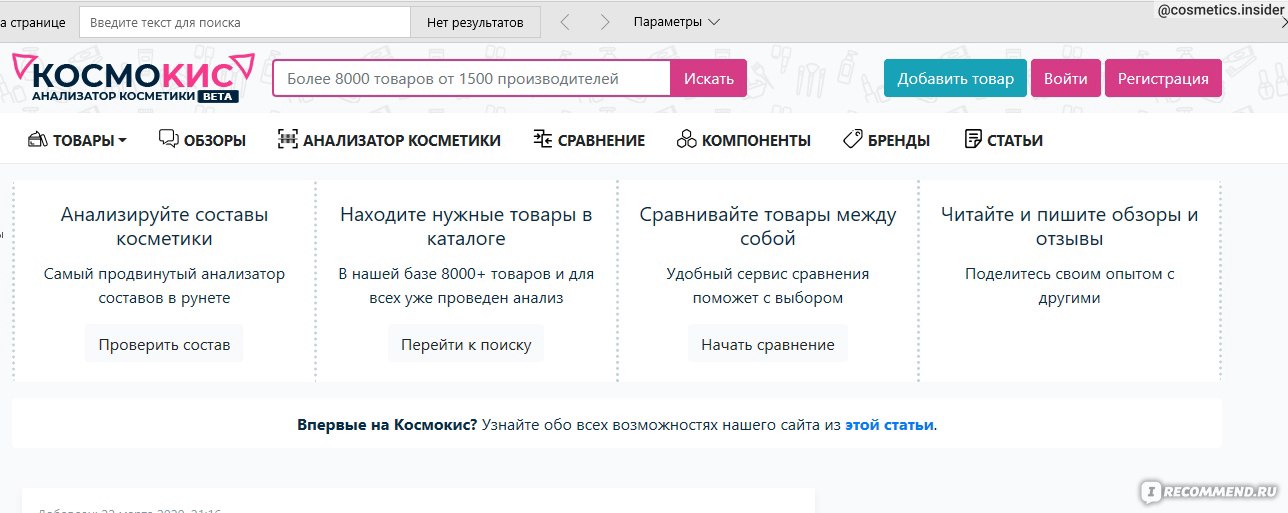Click the Войти login button

click(1066, 78)
